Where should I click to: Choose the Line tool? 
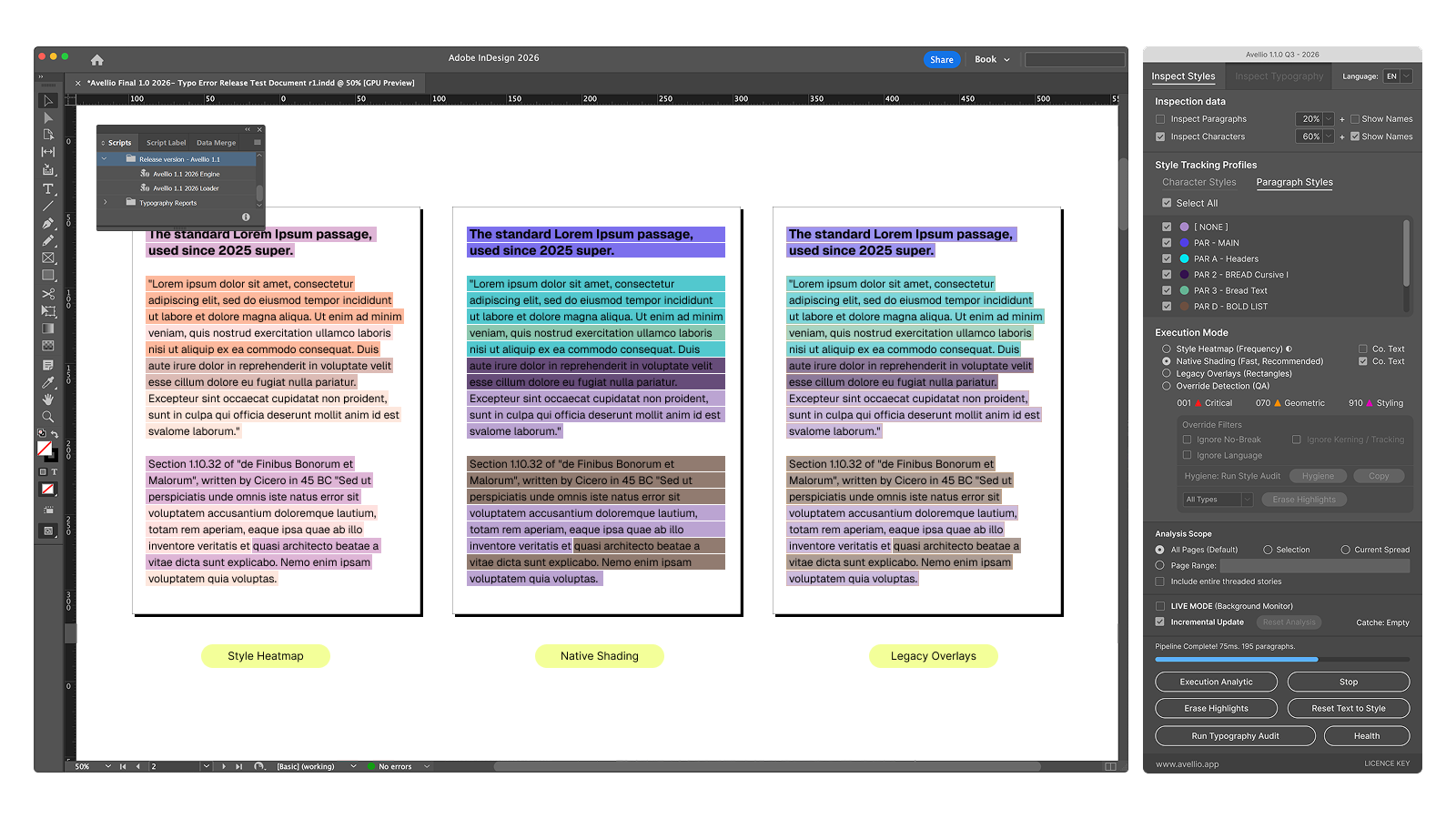click(x=48, y=206)
